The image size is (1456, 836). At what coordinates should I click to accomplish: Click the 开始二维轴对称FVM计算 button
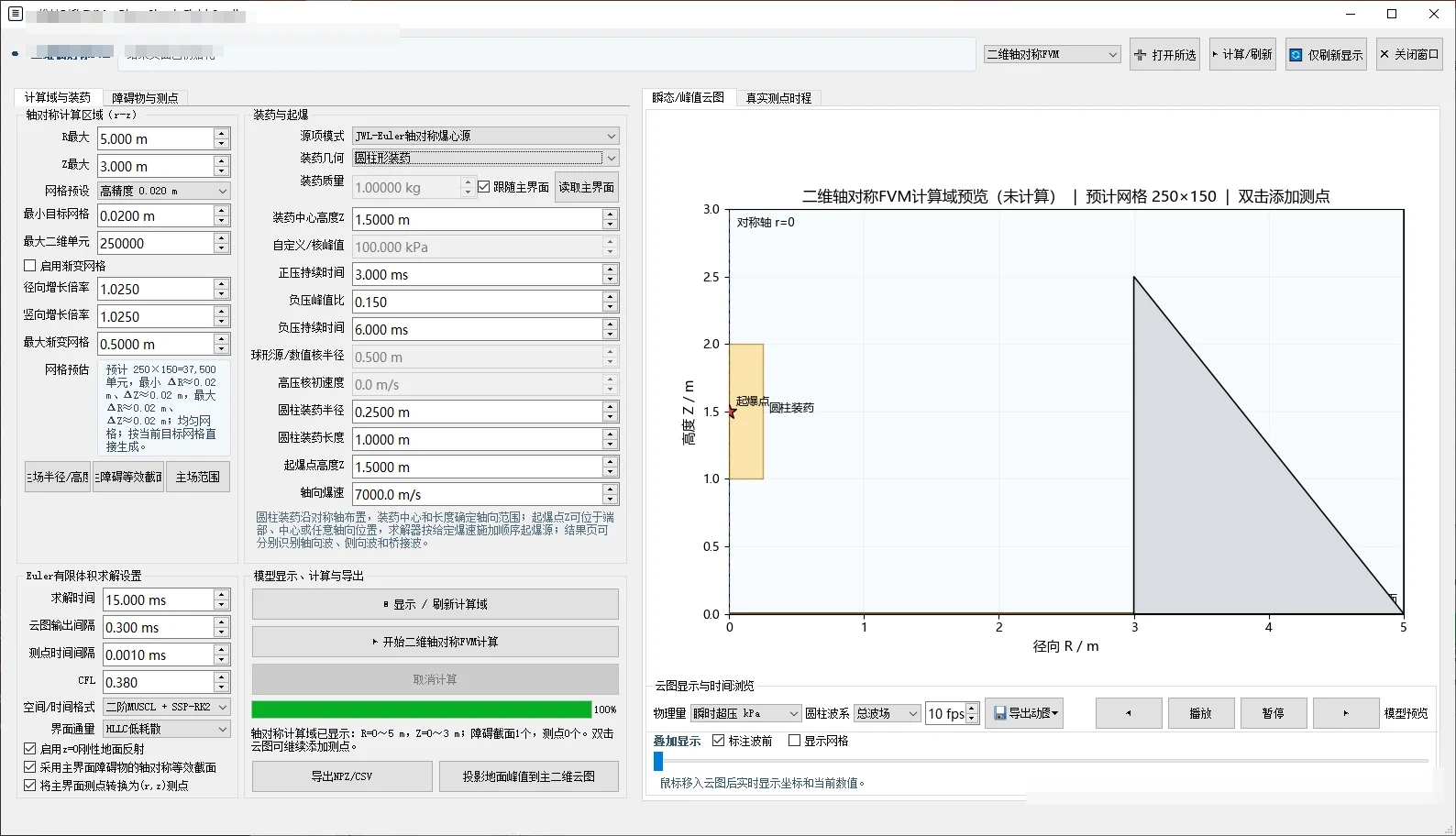point(436,642)
